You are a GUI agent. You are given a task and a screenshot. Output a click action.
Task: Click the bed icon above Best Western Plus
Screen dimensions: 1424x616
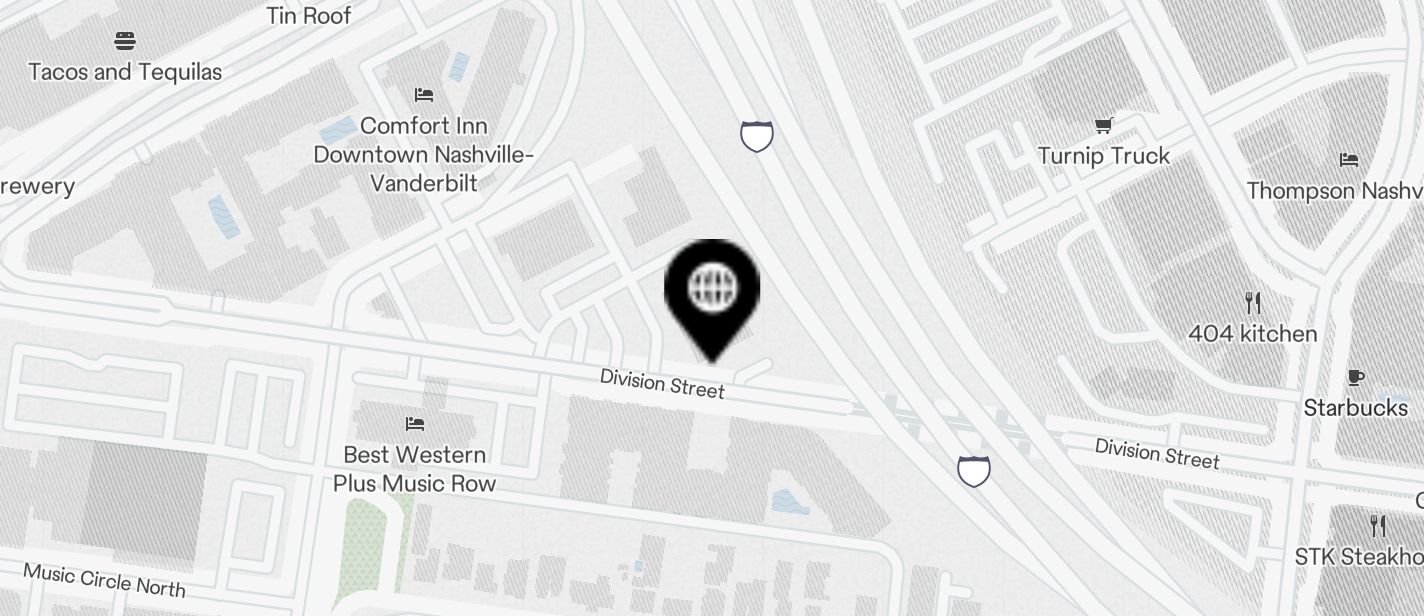[415, 424]
